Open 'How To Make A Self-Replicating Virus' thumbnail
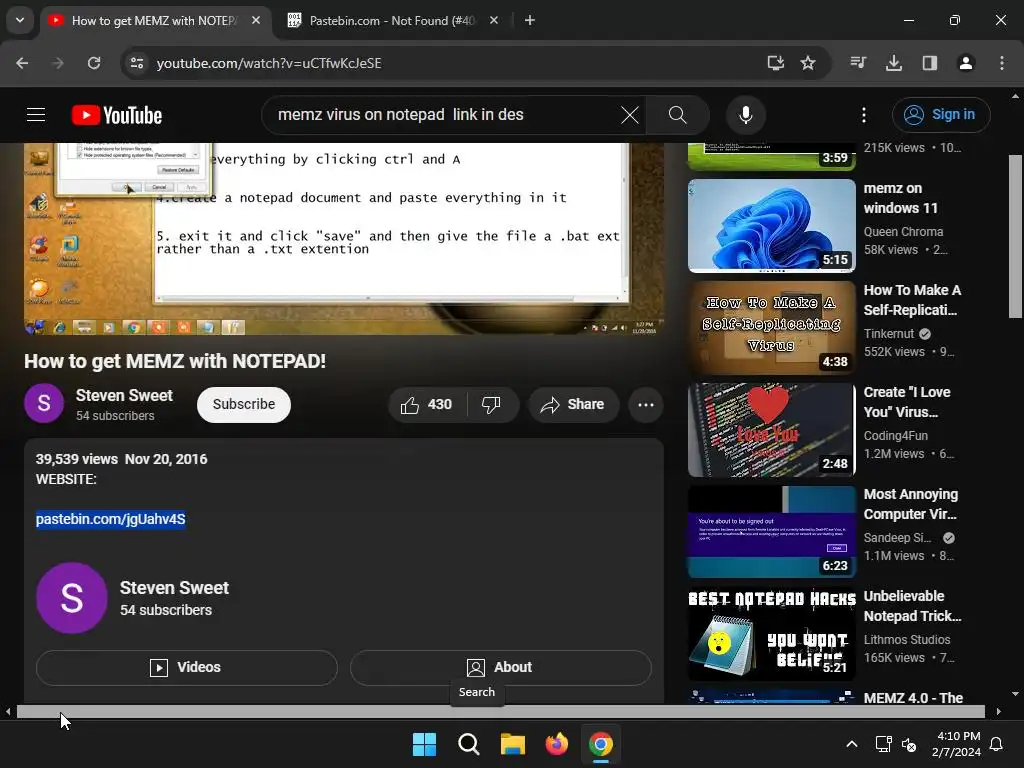Screen dimensions: 1024x768 [x=771, y=328]
